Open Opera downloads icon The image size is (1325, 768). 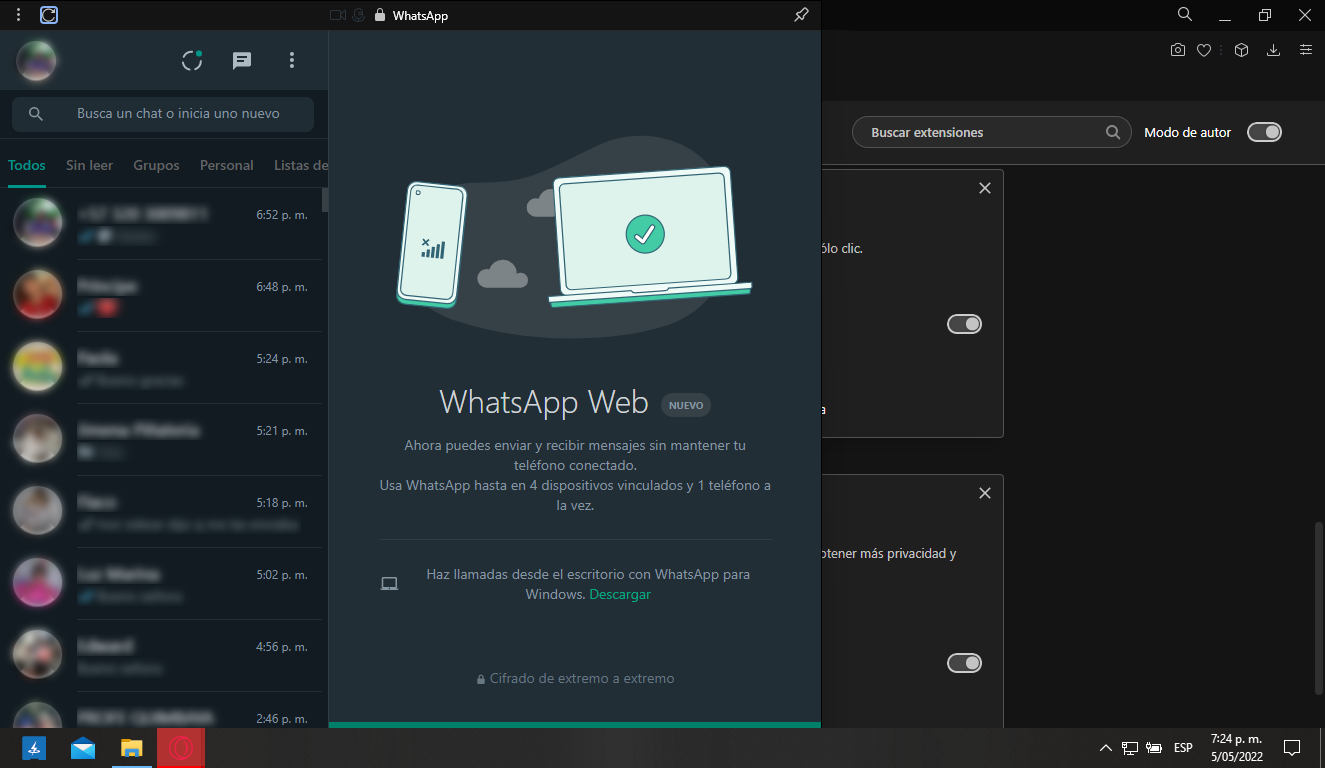pyautogui.click(x=1273, y=50)
